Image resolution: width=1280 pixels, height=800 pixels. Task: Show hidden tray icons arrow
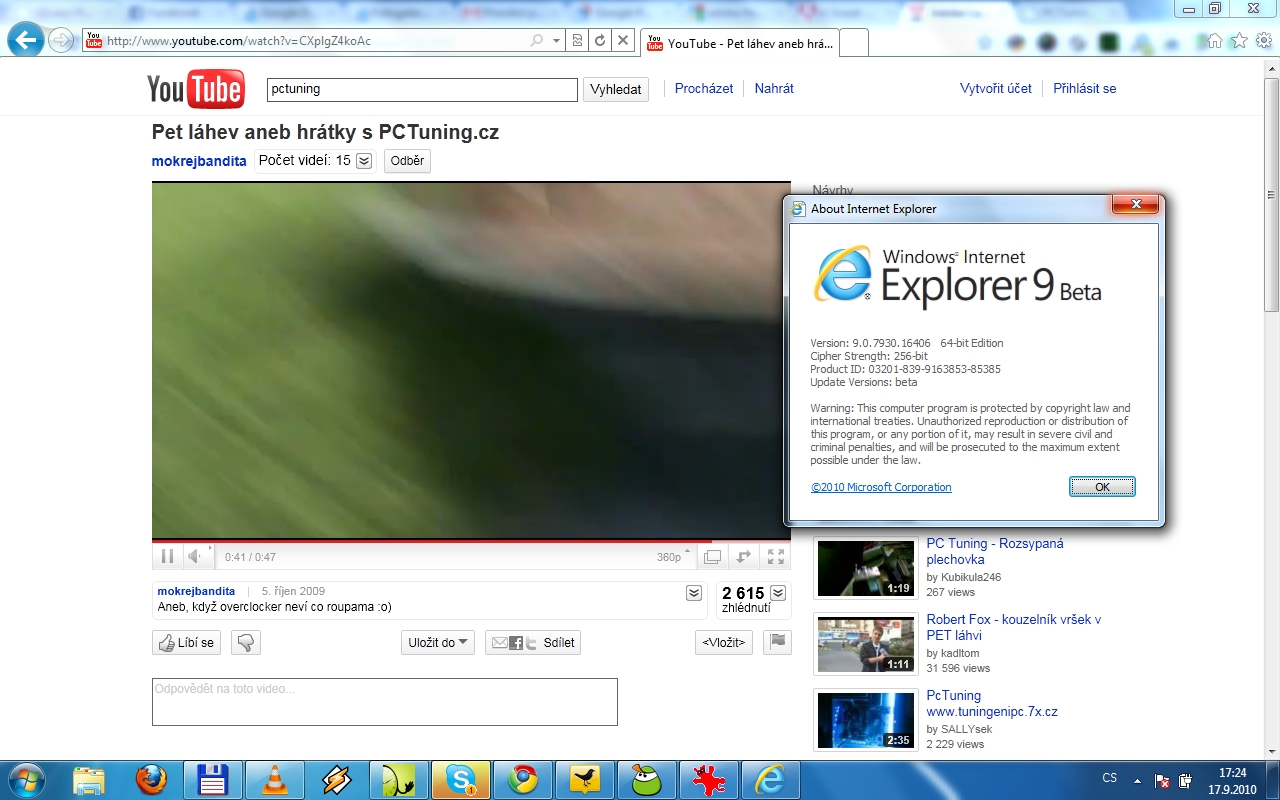coord(1137,780)
